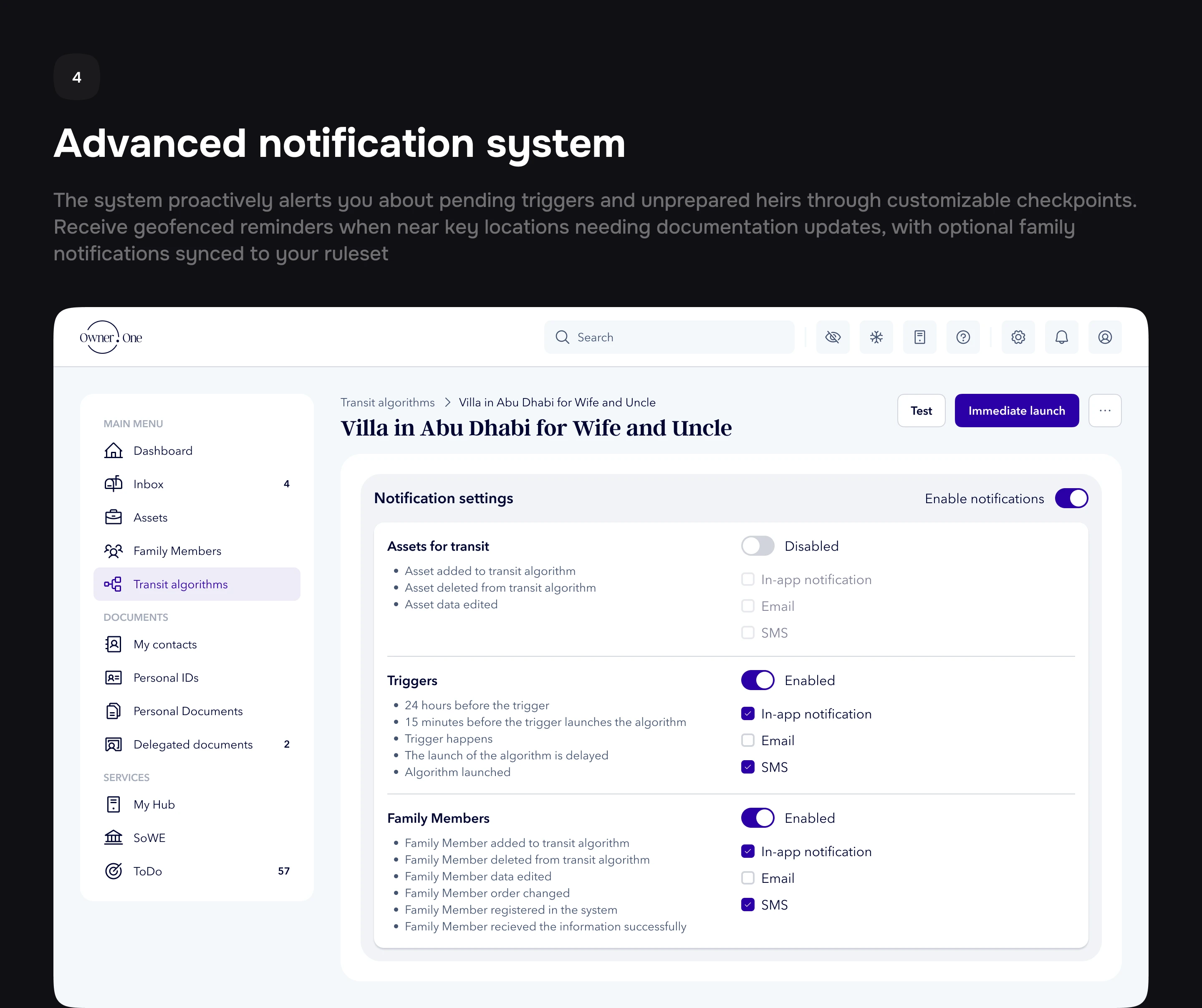Enable the Assets for transit toggle
This screenshot has height=1008, width=1202.
point(758,546)
